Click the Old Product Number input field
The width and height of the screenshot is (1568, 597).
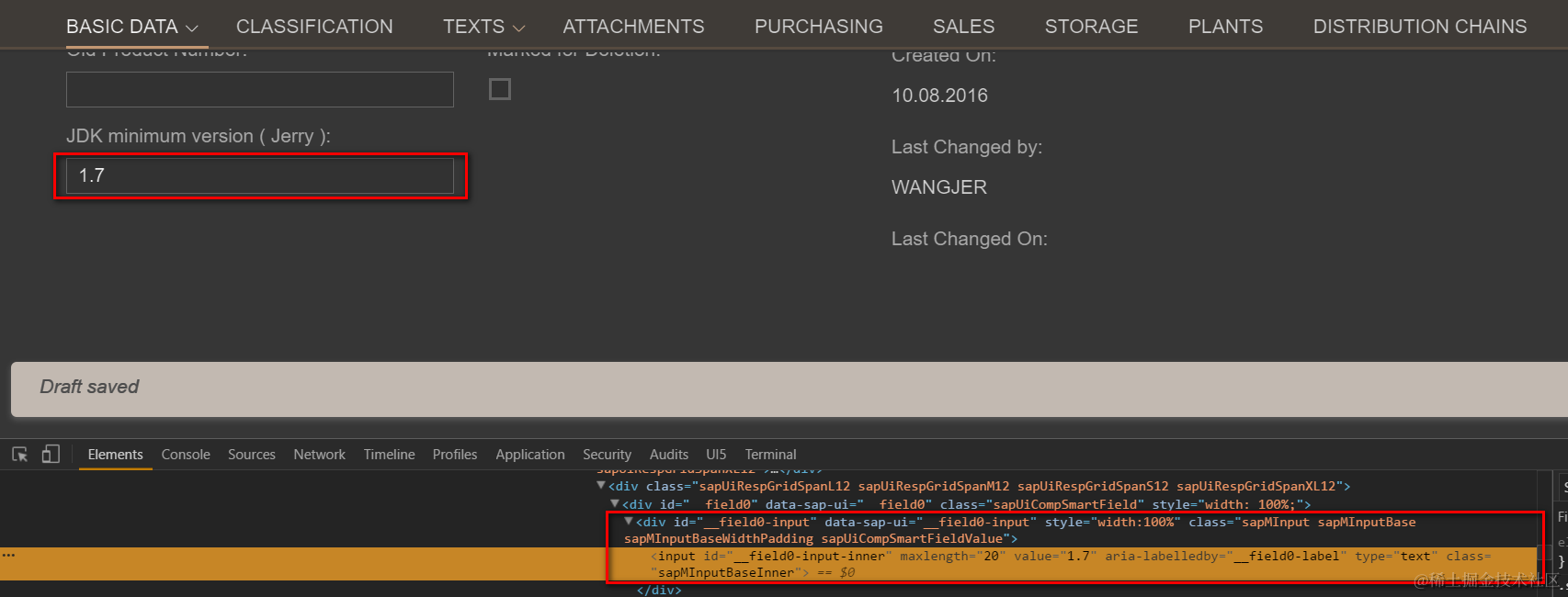tap(260, 89)
